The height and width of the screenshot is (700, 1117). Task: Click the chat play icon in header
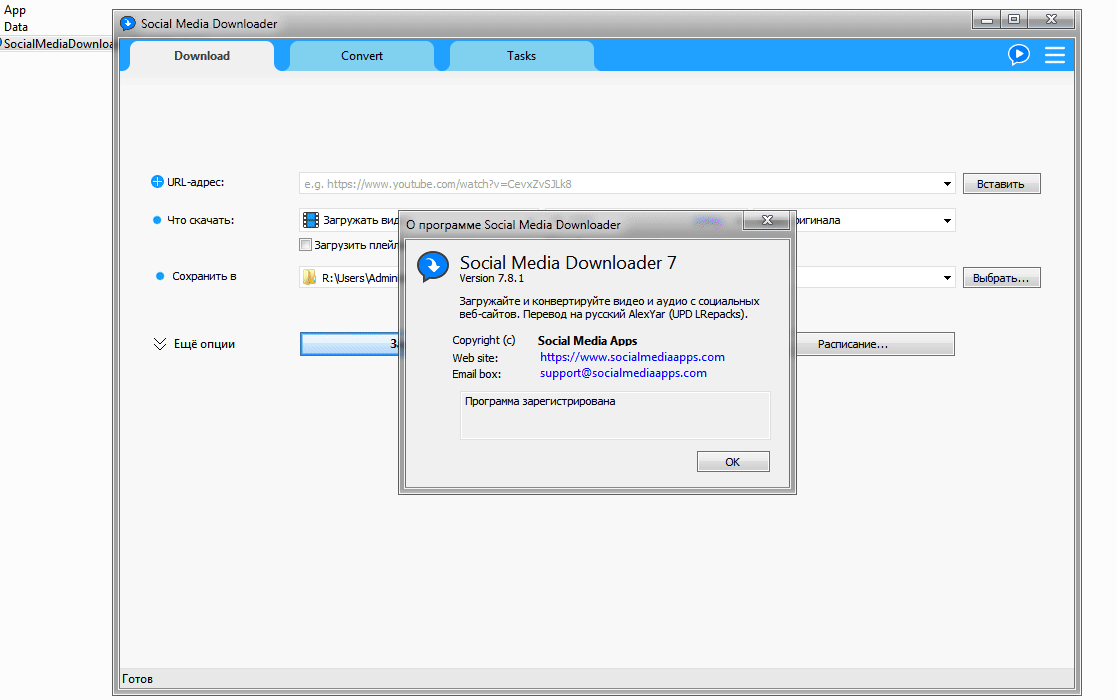(x=1018, y=55)
